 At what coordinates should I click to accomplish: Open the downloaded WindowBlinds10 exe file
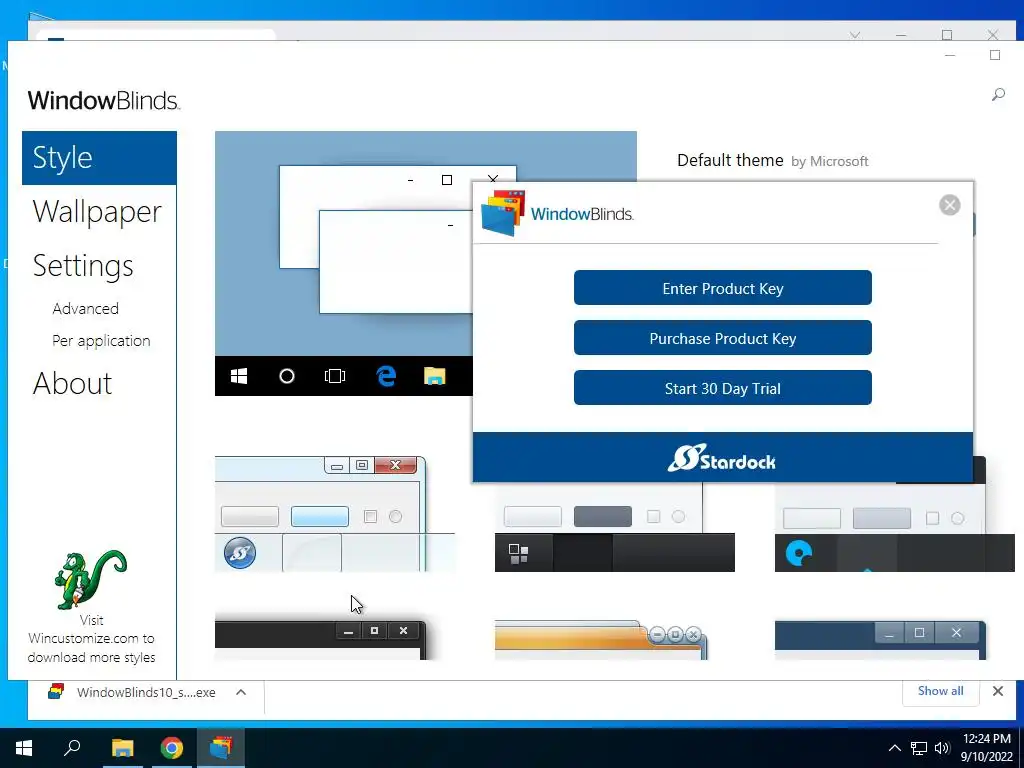pyautogui.click(x=132, y=692)
